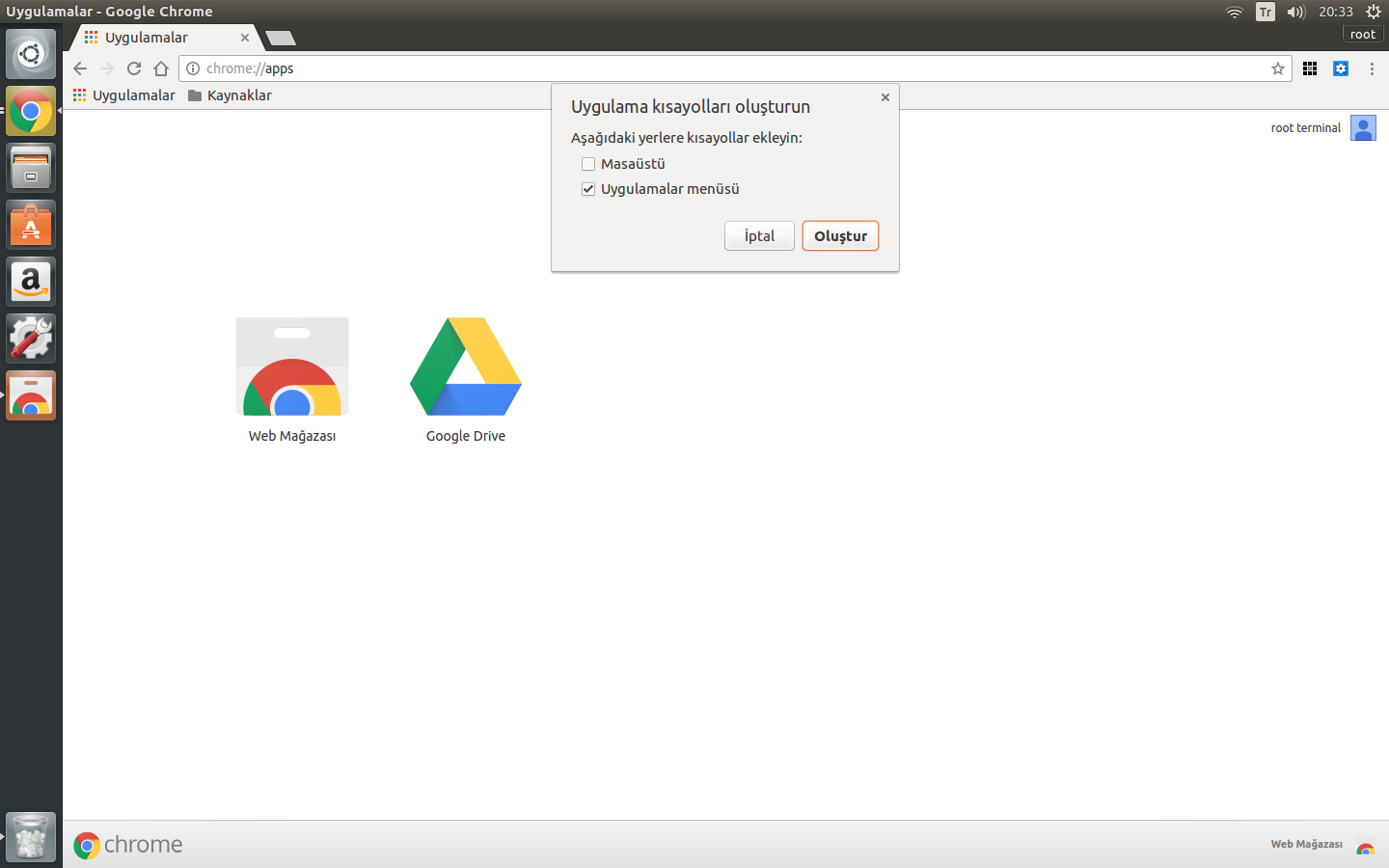
Task: Open the Amazon launcher icon
Action: click(x=31, y=282)
